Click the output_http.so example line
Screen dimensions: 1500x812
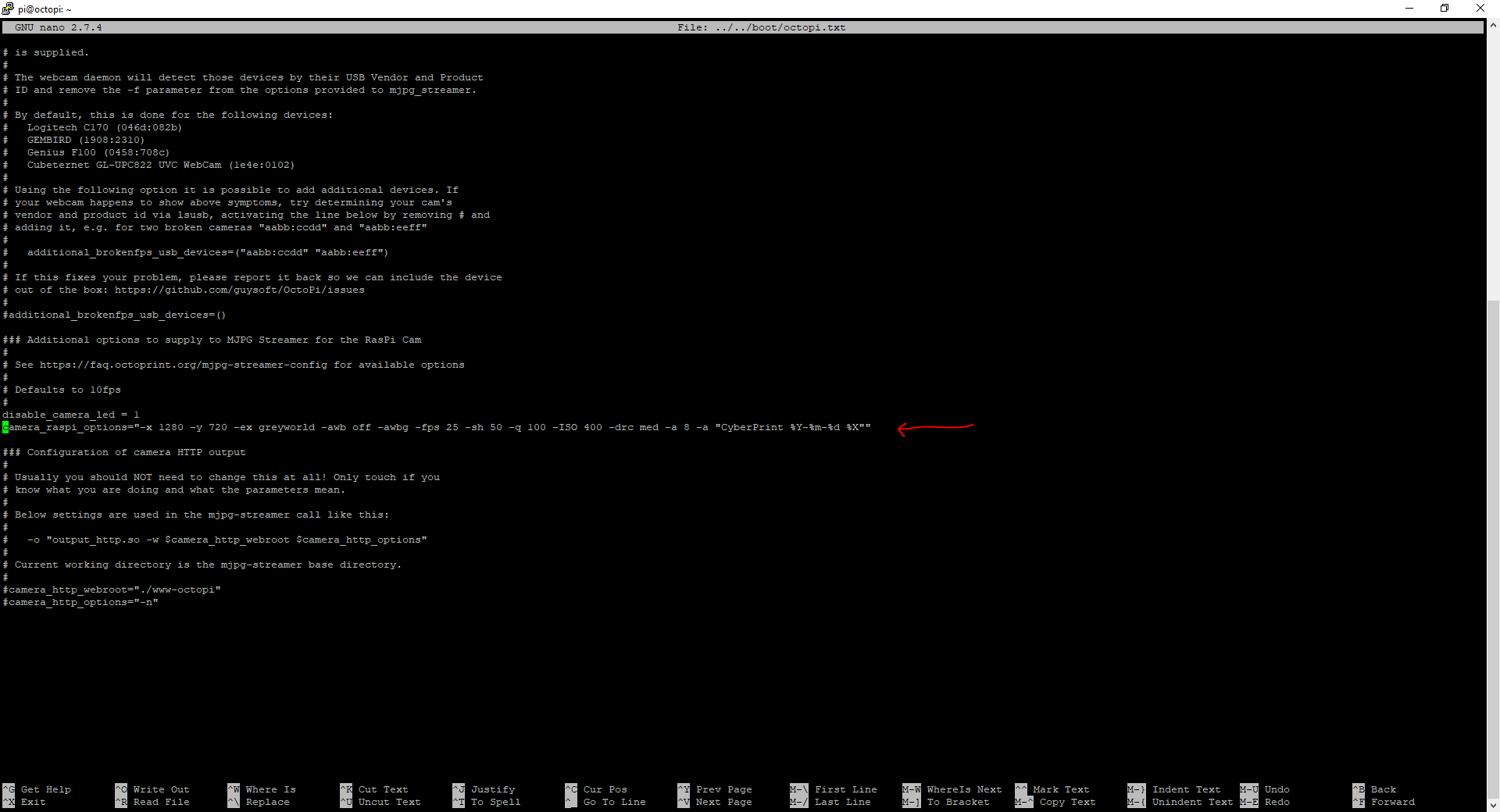[x=227, y=540]
